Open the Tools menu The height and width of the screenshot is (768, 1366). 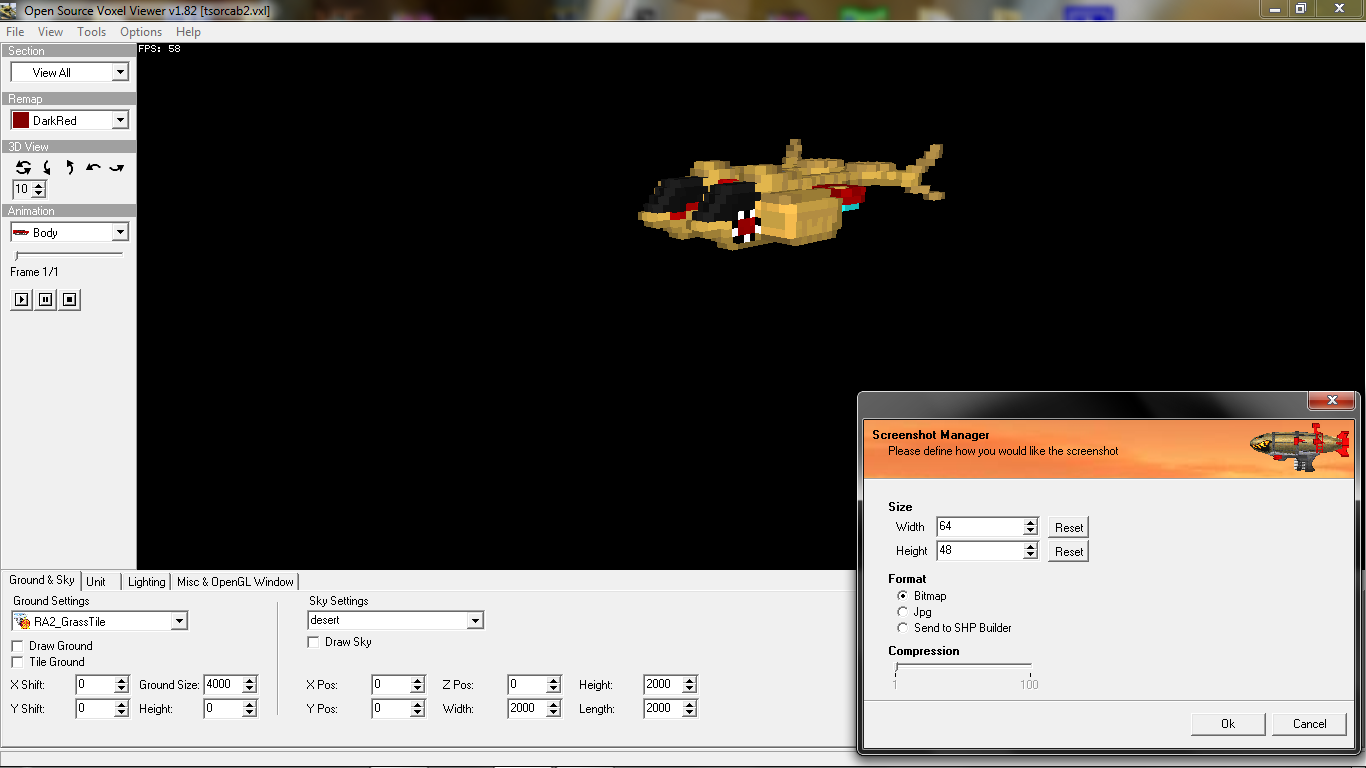[x=91, y=32]
